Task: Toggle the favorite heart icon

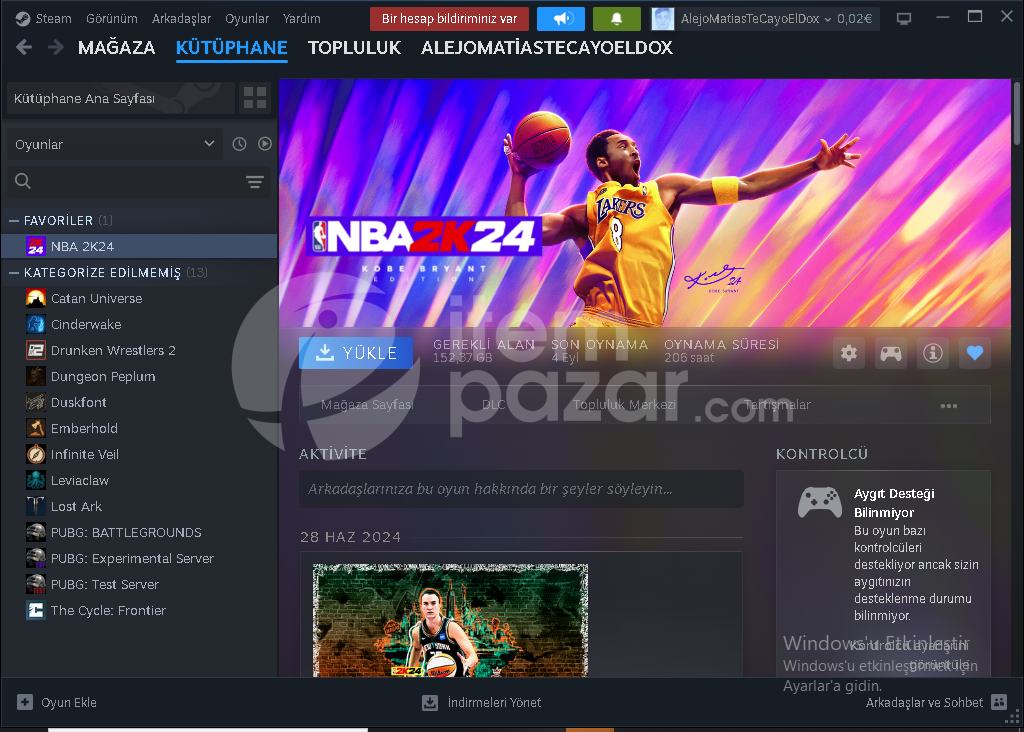Action: tap(975, 353)
